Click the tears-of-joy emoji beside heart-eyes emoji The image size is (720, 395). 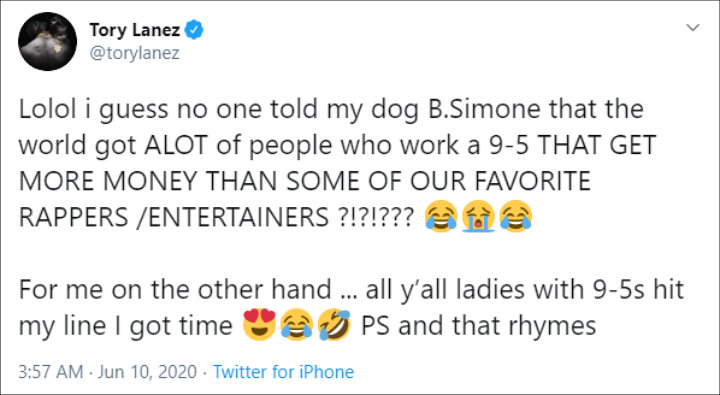tap(297, 325)
